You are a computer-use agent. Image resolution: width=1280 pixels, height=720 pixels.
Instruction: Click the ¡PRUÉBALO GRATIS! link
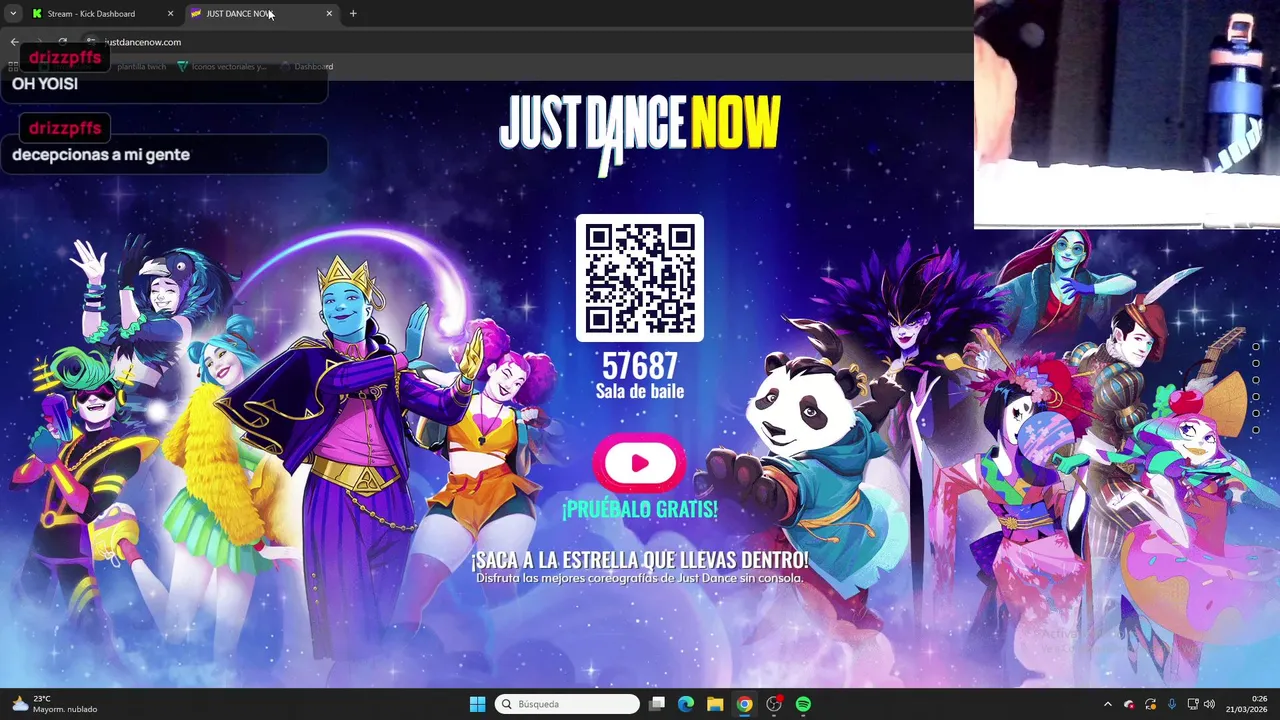point(640,509)
